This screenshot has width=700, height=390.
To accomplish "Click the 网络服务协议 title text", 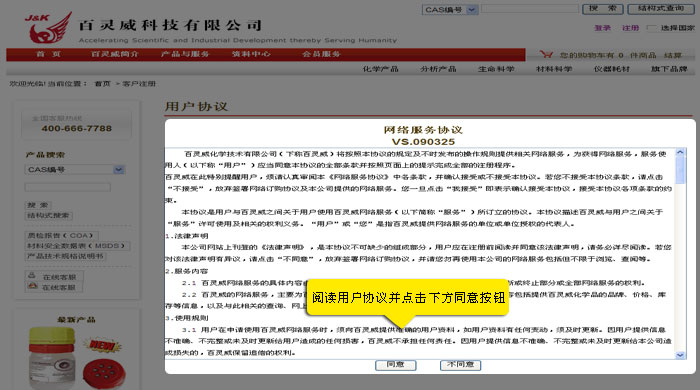I will click(423, 130).
